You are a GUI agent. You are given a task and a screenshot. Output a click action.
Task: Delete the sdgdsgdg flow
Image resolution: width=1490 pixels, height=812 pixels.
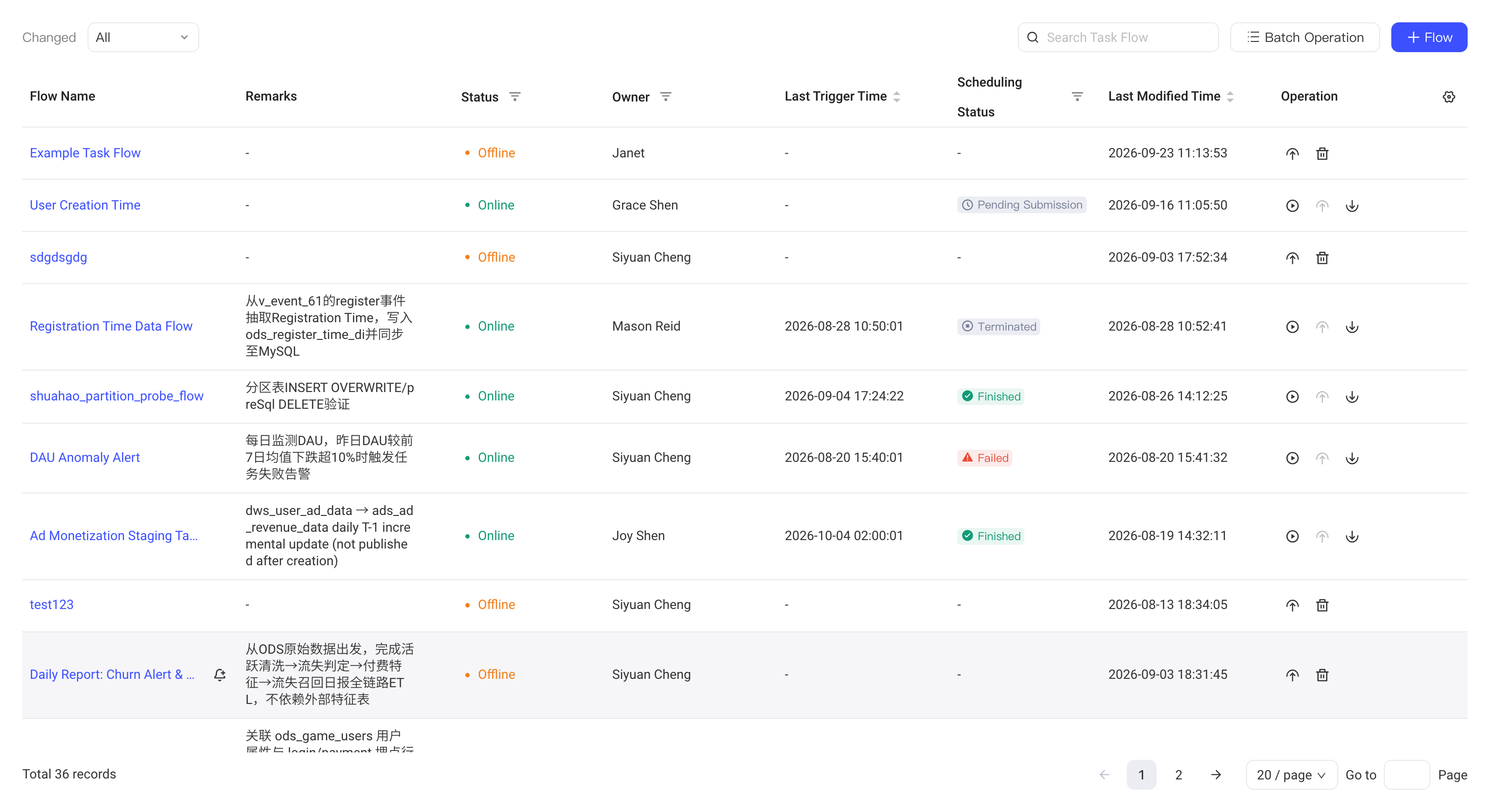(x=1322, y=257)
